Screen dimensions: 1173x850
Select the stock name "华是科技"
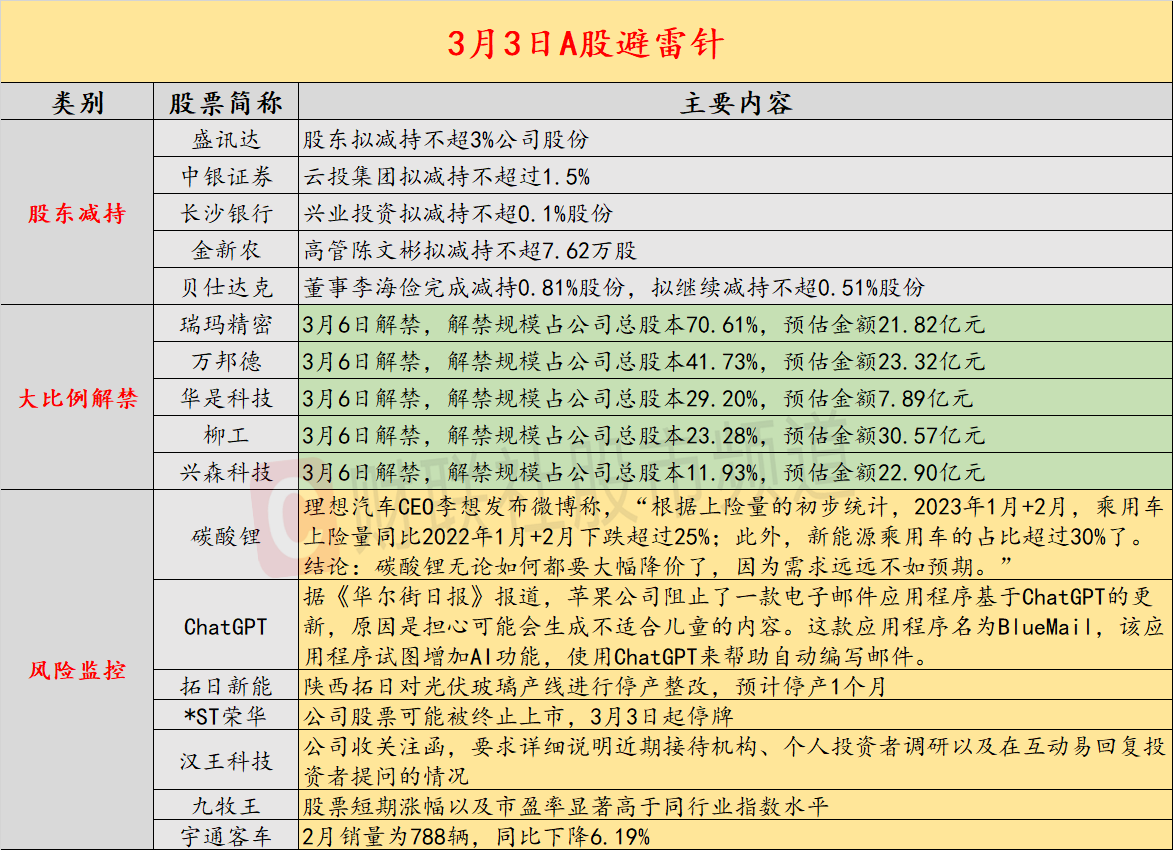226,398
